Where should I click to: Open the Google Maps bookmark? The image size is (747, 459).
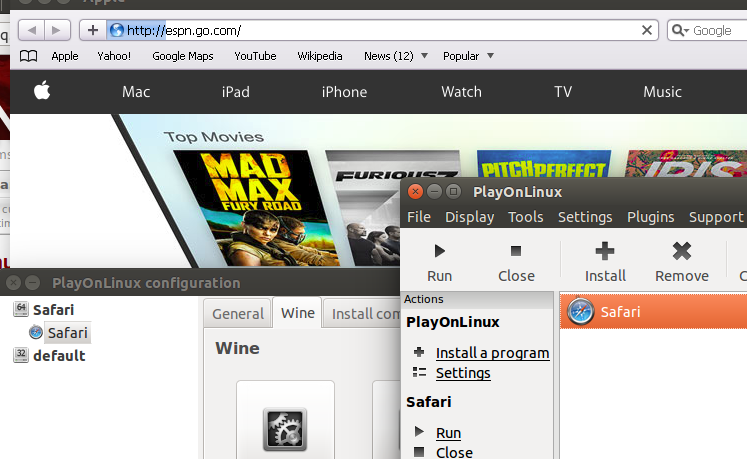click(x=182, y=56)
